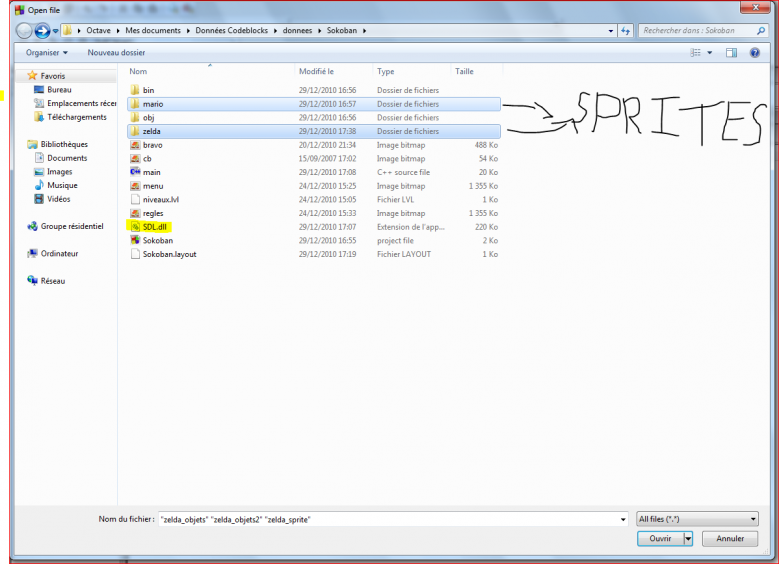This screenshot has width=779, height=564.
Task: Click 'project file' type text
Action: pos(395,241)
